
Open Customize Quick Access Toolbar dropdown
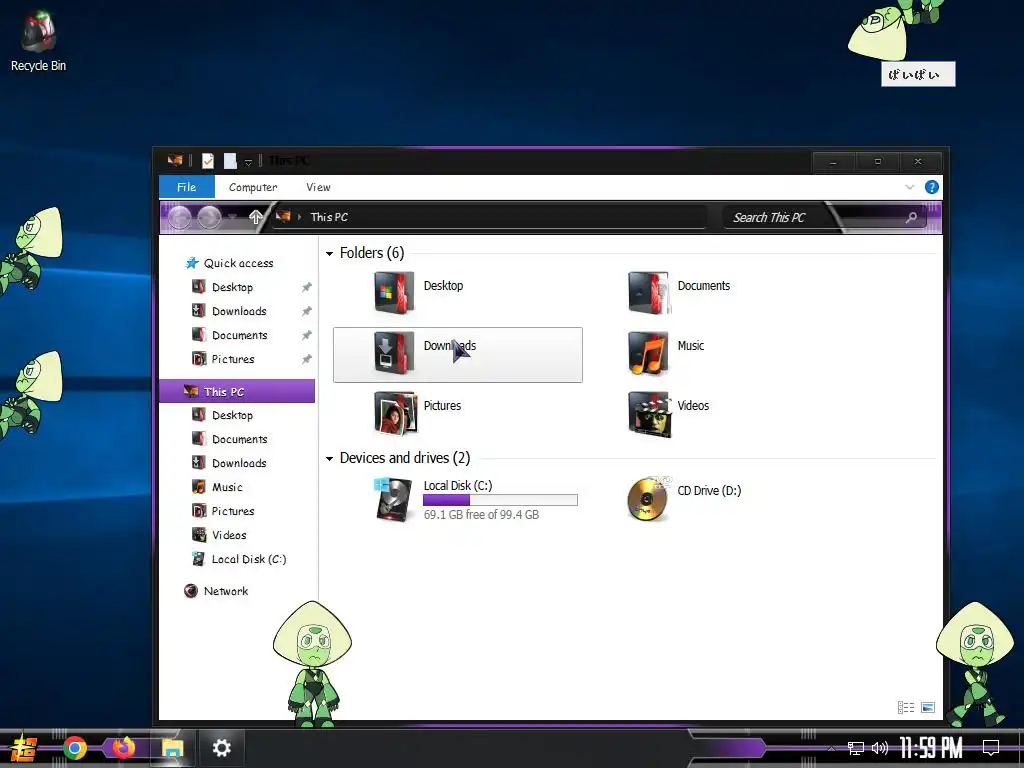click(248, 162)
